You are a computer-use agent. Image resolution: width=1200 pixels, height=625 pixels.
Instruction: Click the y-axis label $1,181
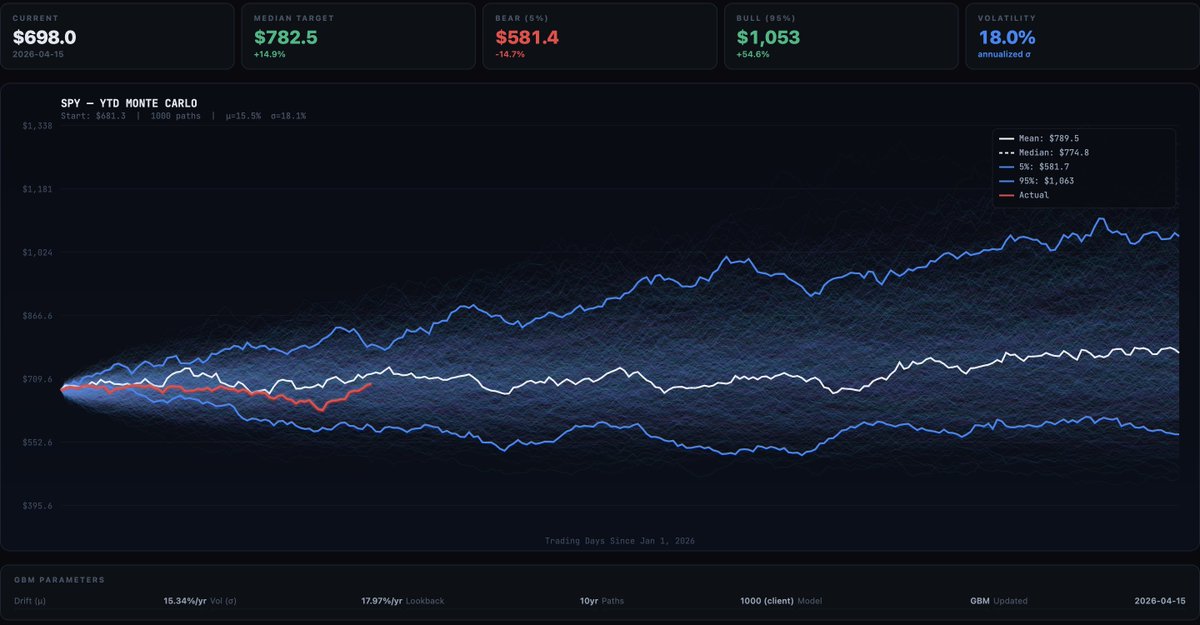click(38, 188)
